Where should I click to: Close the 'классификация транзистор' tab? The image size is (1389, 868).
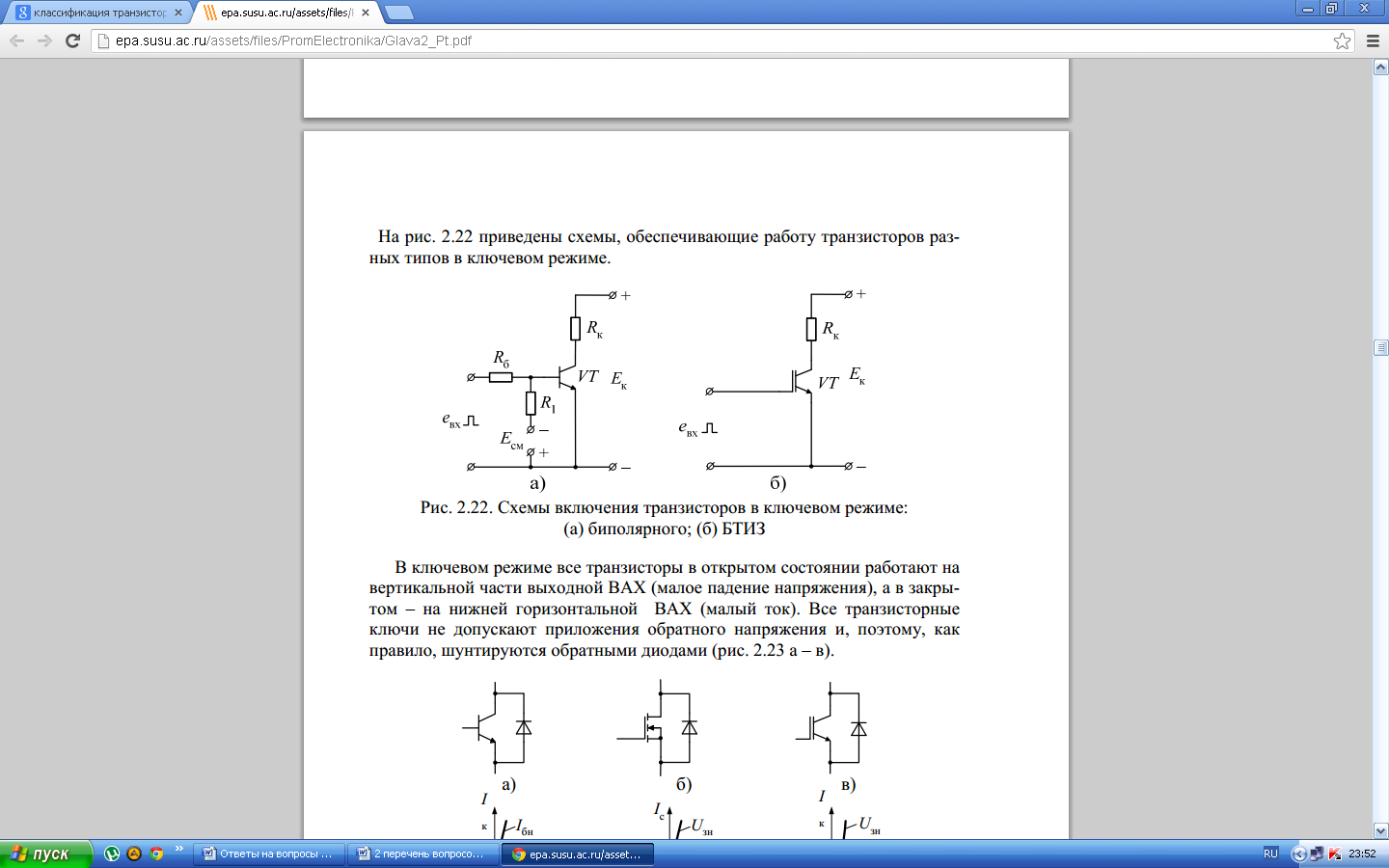tap(178, 13)
